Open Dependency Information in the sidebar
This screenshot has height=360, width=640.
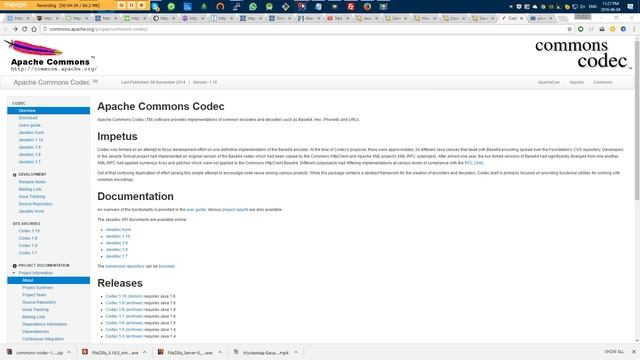tap(44, 324)
